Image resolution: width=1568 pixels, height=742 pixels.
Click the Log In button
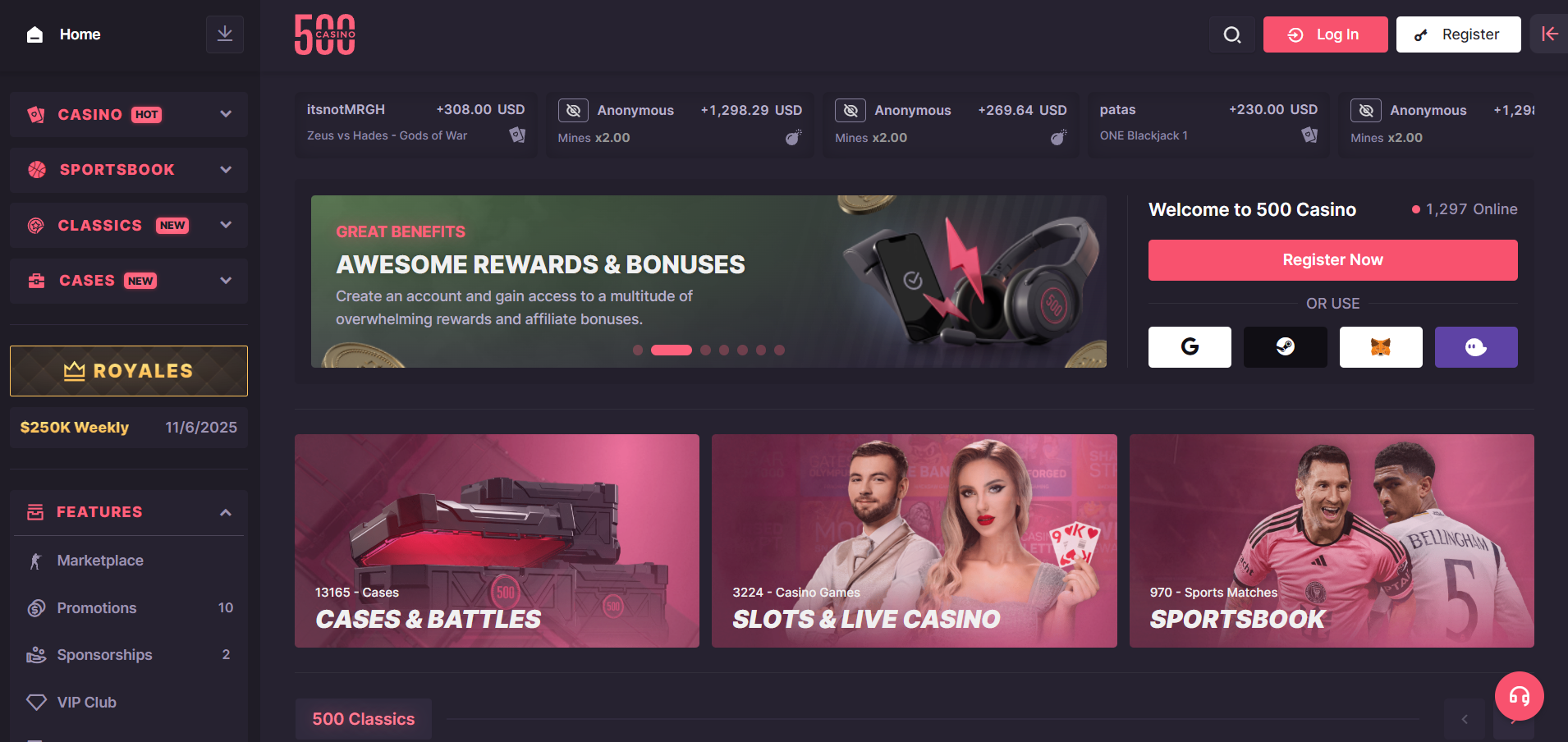pyautogui.click(x=1326, y=34)
